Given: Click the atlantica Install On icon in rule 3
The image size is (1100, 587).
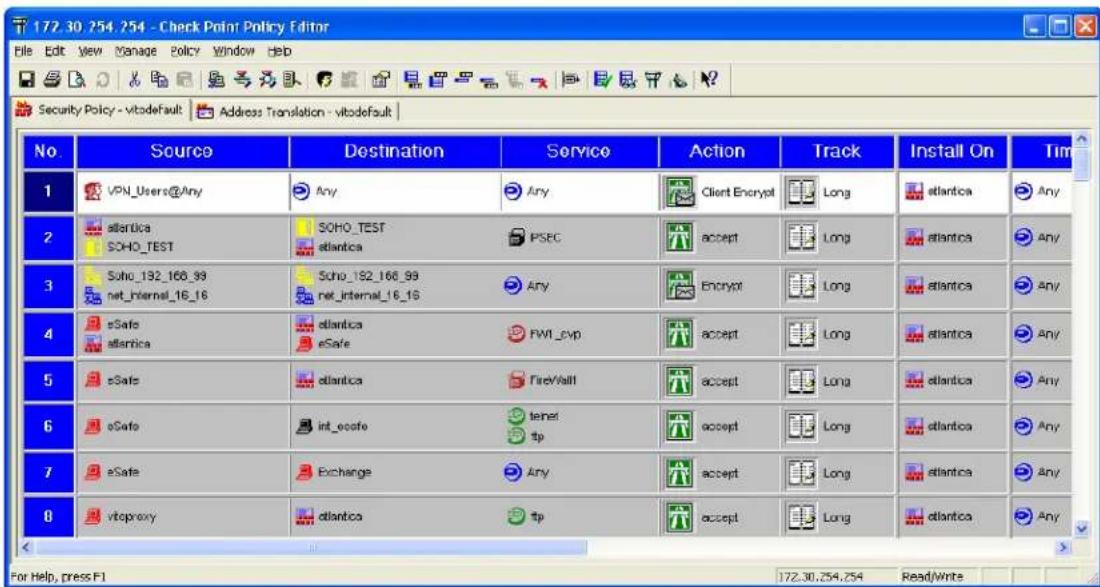Looking at the screenshot, I should (914, 286).
